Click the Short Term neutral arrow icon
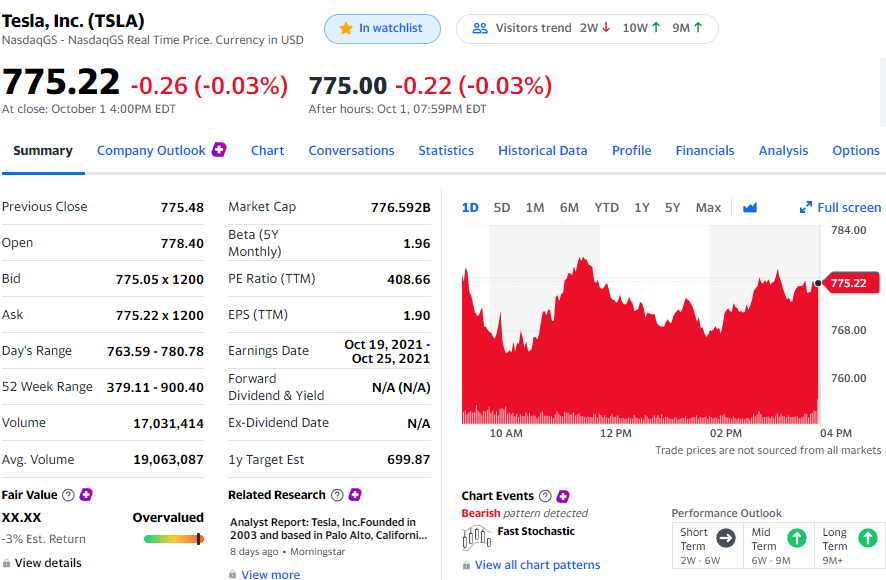The height and width of the screenshot is (580, 886). [x=726, y=538]
